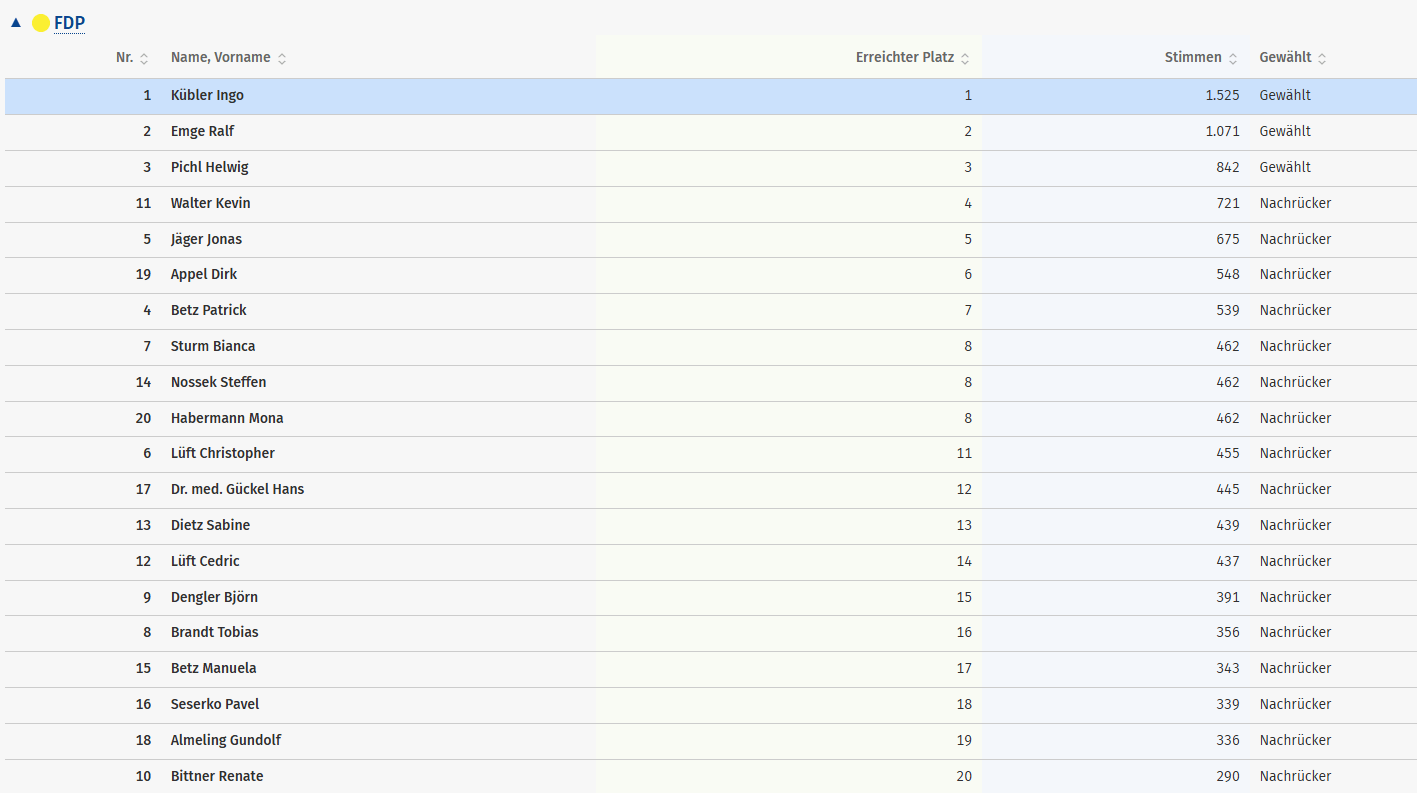Select the Emge Ralf candidate row
1417x793 pixels.
pos(202,132)
